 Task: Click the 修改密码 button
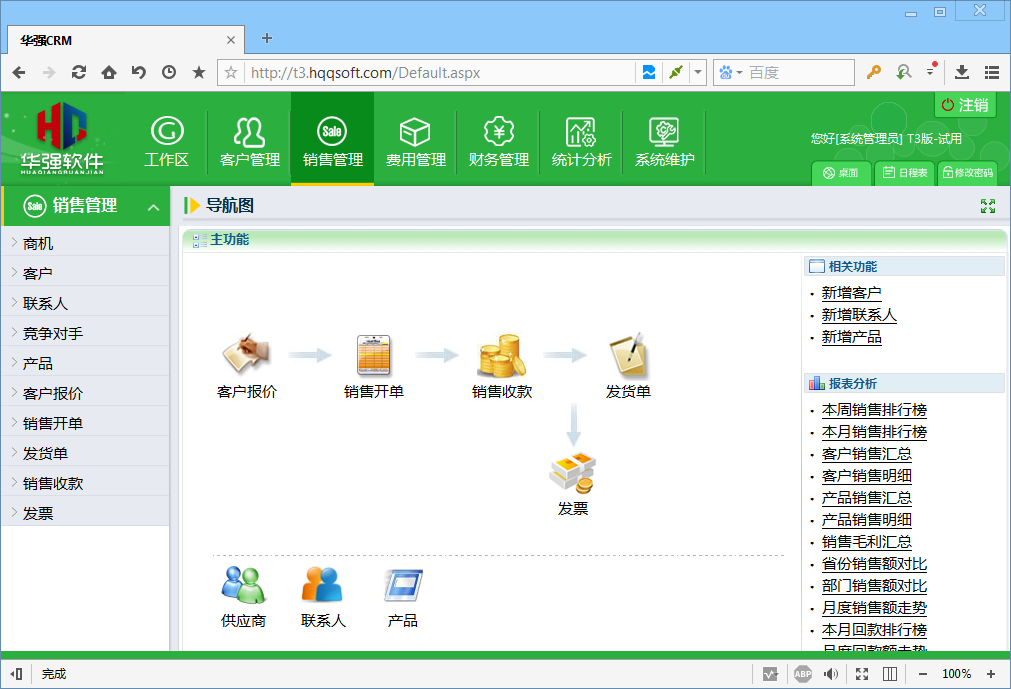(x=968, y=173)
